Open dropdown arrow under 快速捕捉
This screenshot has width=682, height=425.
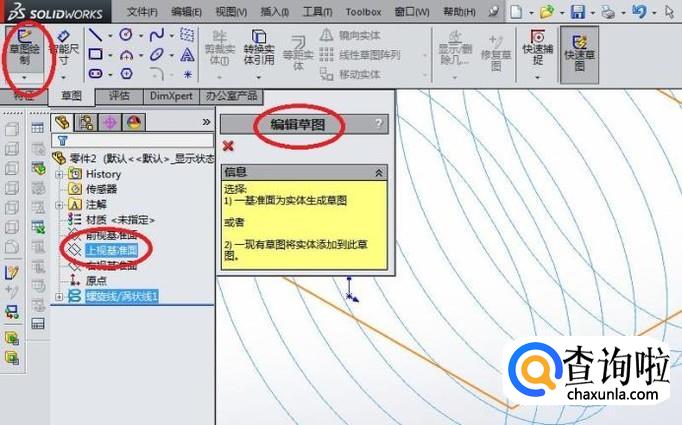(537, 77)
